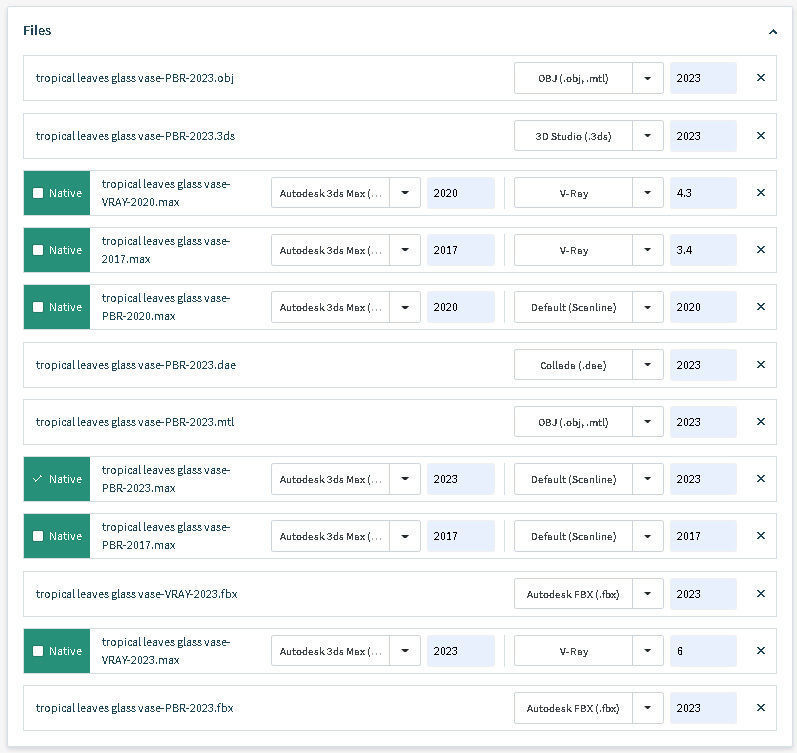Remove the PBR-2023.fbx file row
This screenshot has height=753, width=797.
click(760, 708)
